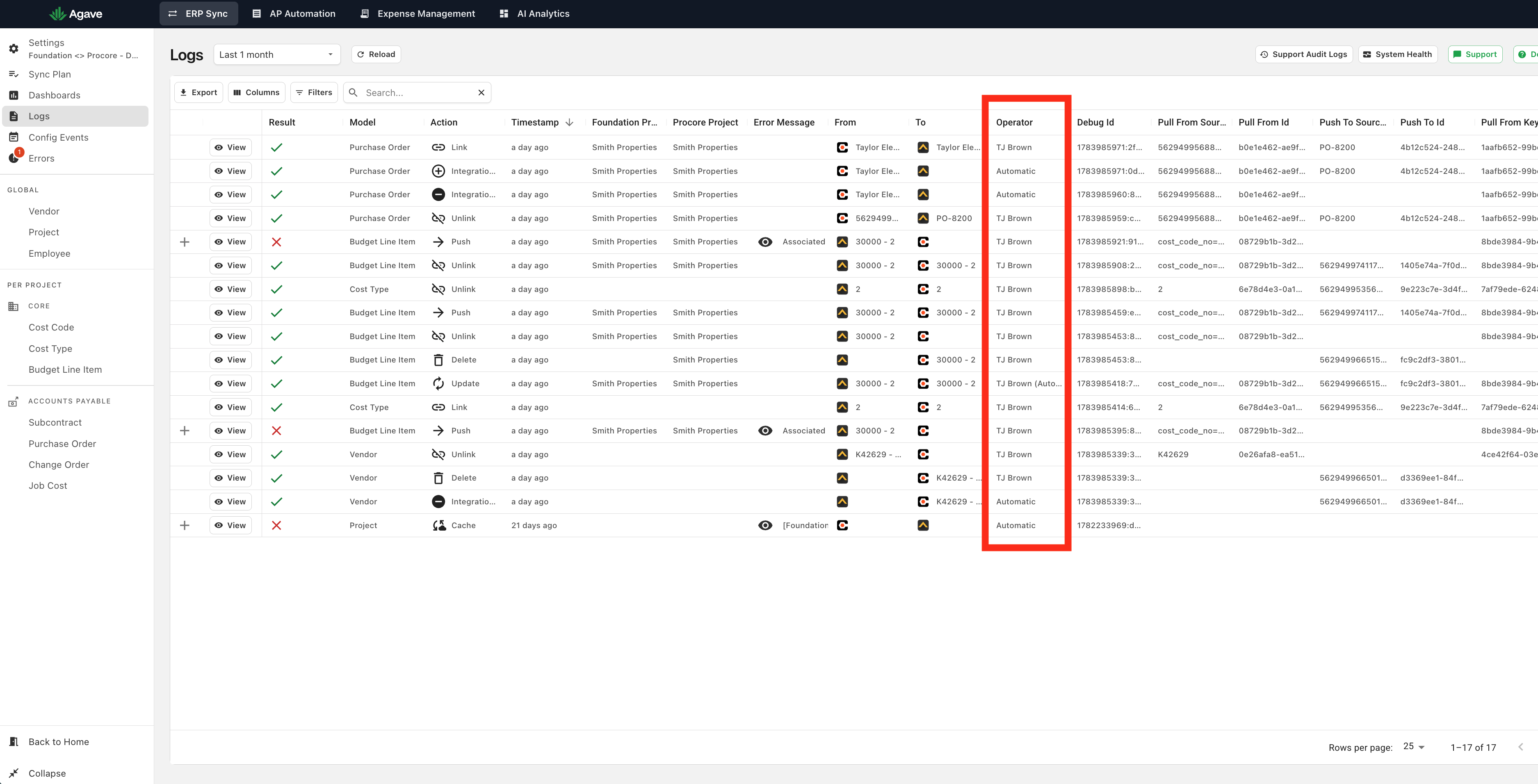Switch to ERP Sync tab
The image size is (1538, 784).
pos(199,14)
